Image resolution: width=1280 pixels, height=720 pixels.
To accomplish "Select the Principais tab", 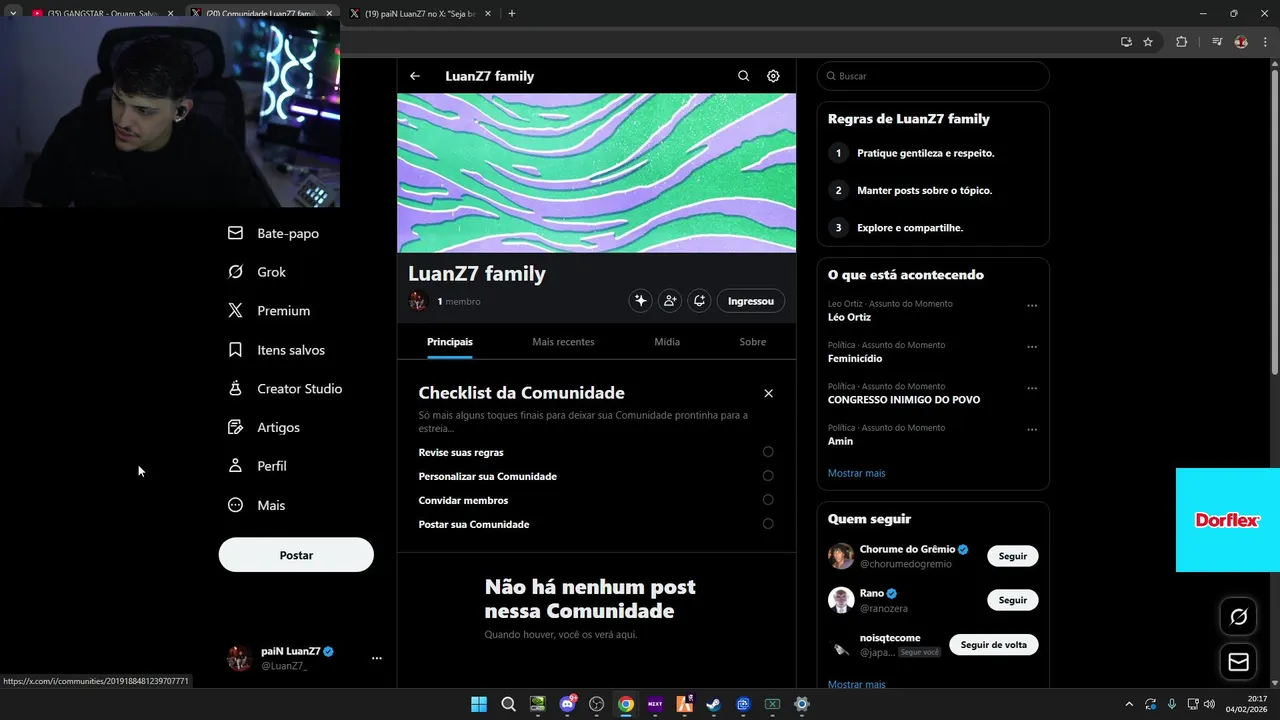I will point(450,342).
